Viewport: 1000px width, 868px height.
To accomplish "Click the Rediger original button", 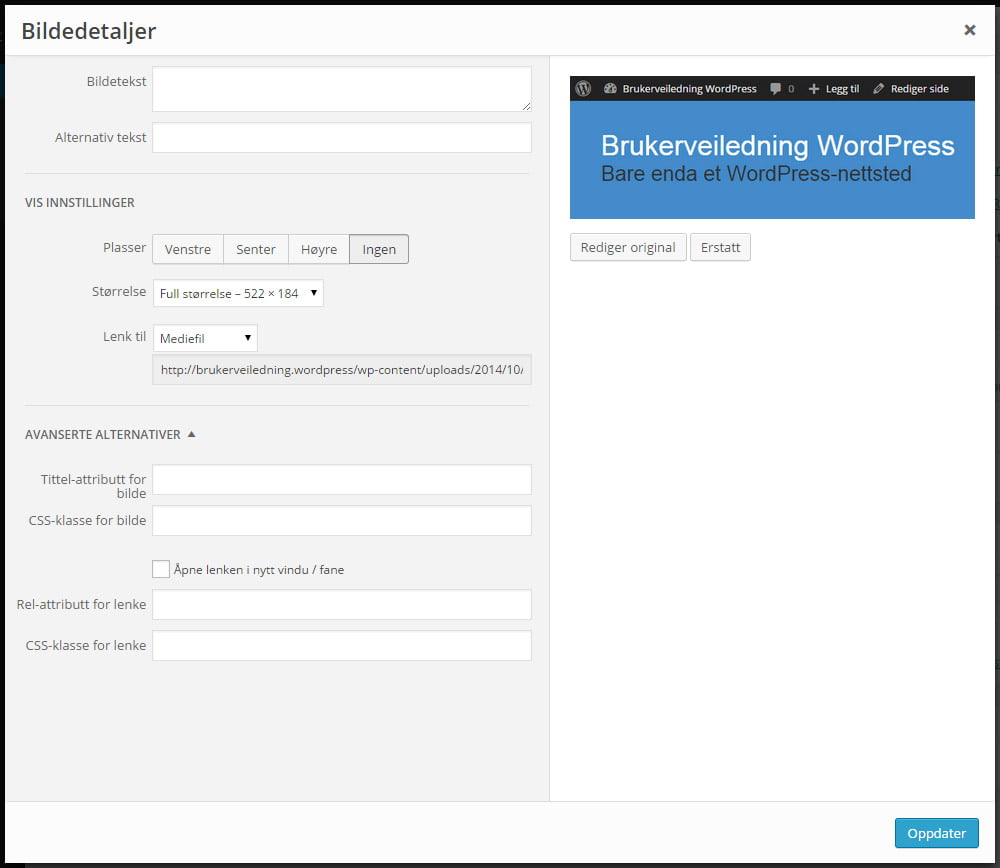I will (x=628, y=247).
